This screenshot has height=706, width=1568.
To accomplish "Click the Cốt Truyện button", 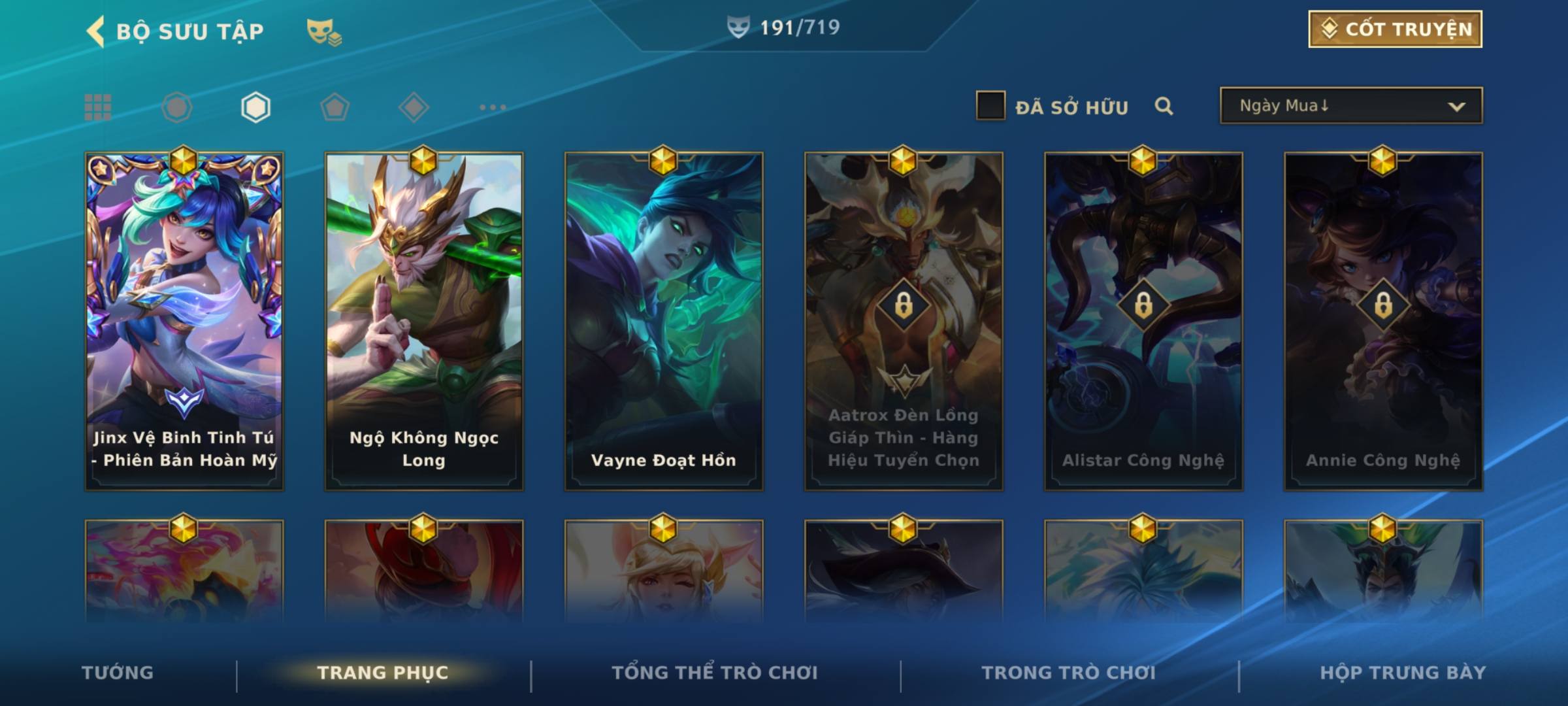I will tap(1395, 29).
